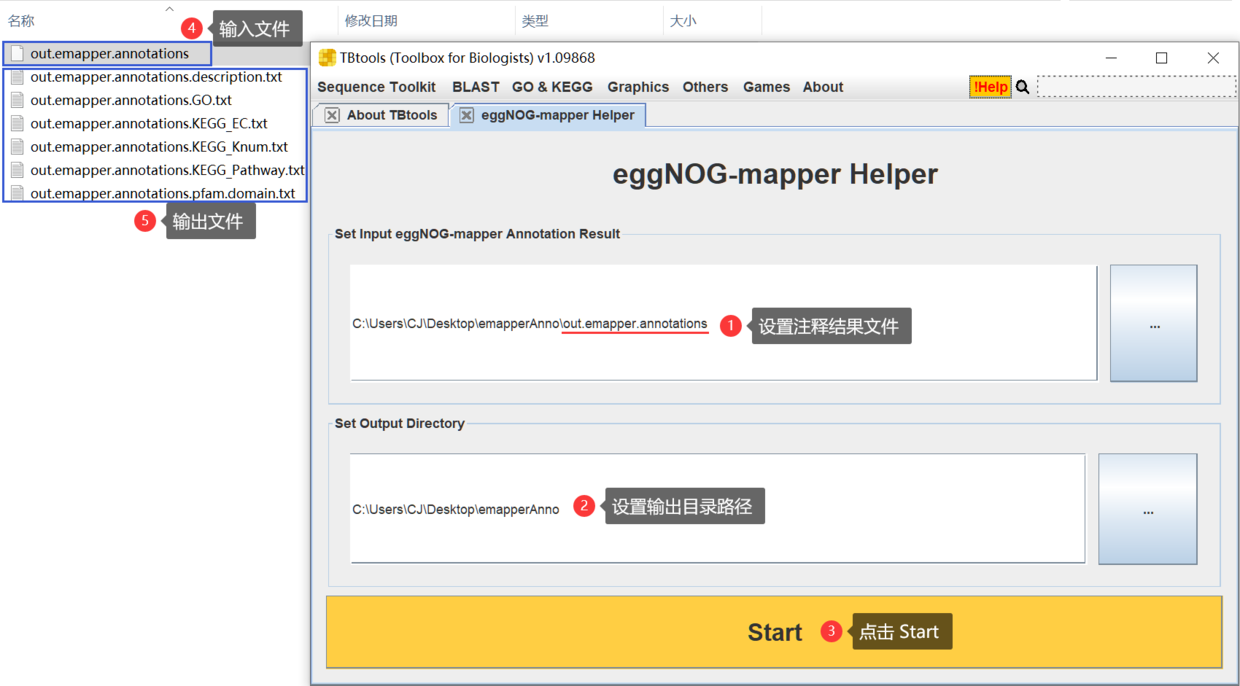Close the About TBtools tab with its X icon
The height and width of the screenshot is (686, 1240).
tap(332, 116)
